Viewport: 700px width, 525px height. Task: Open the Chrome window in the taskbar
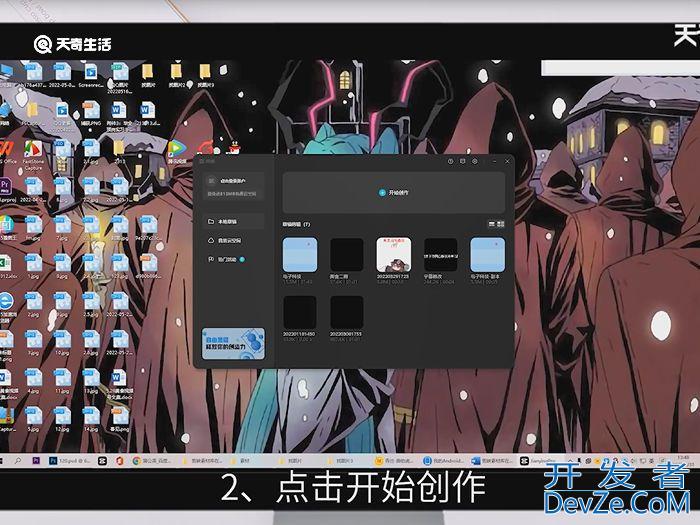[152, 461]
